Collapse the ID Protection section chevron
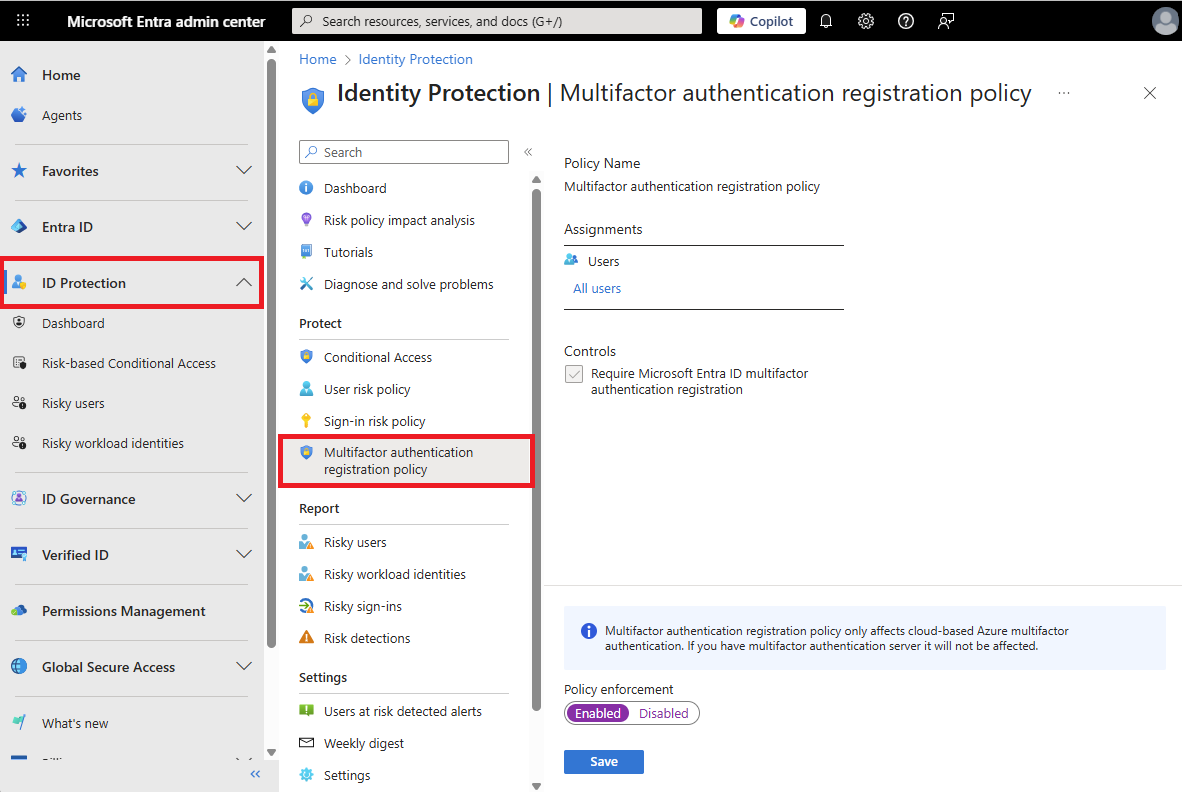 click(243, 283)
